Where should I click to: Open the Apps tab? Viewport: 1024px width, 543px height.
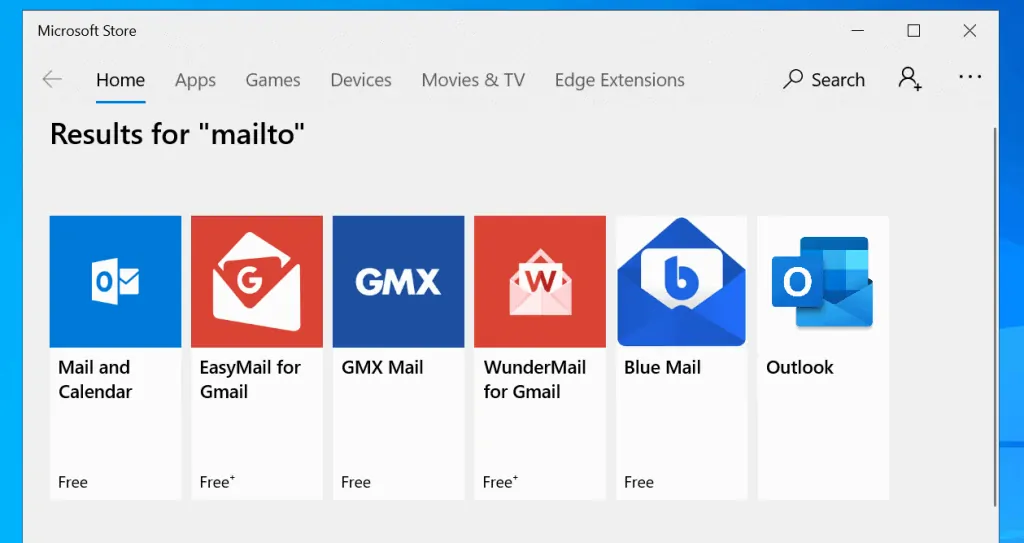pos(195,80)
